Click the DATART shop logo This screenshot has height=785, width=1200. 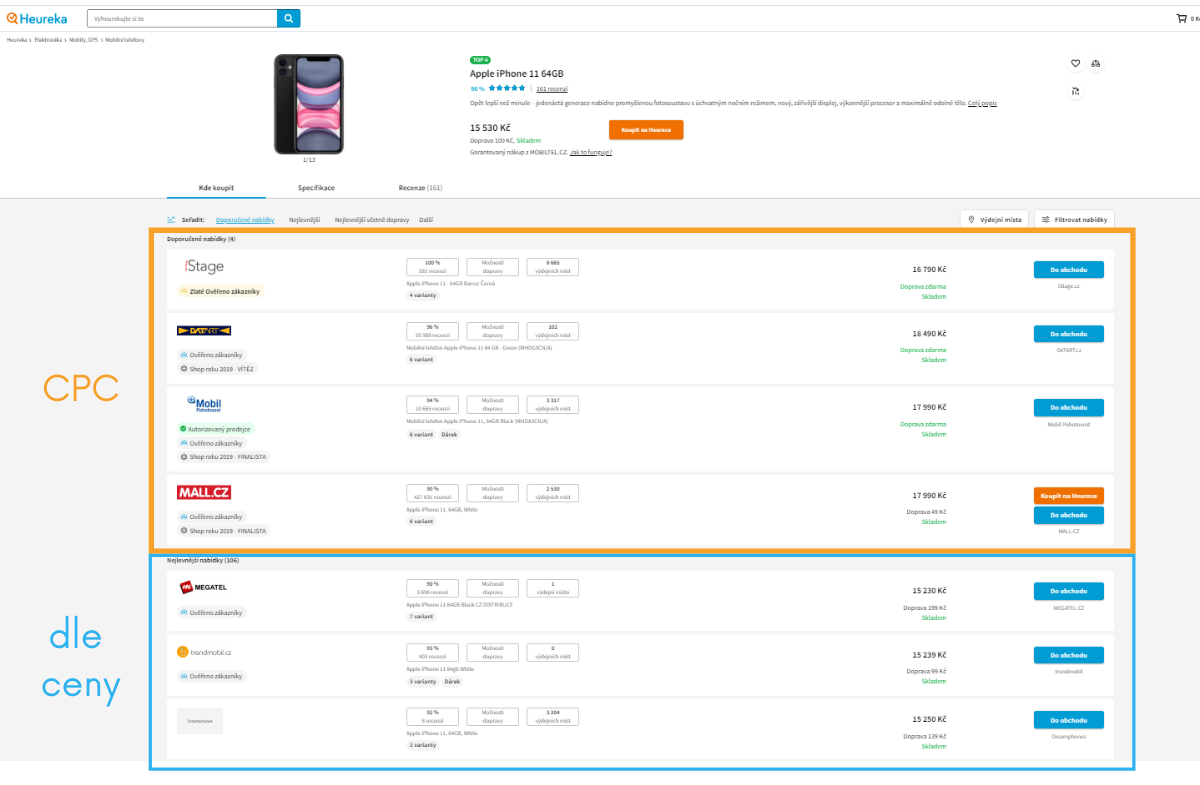204,330
